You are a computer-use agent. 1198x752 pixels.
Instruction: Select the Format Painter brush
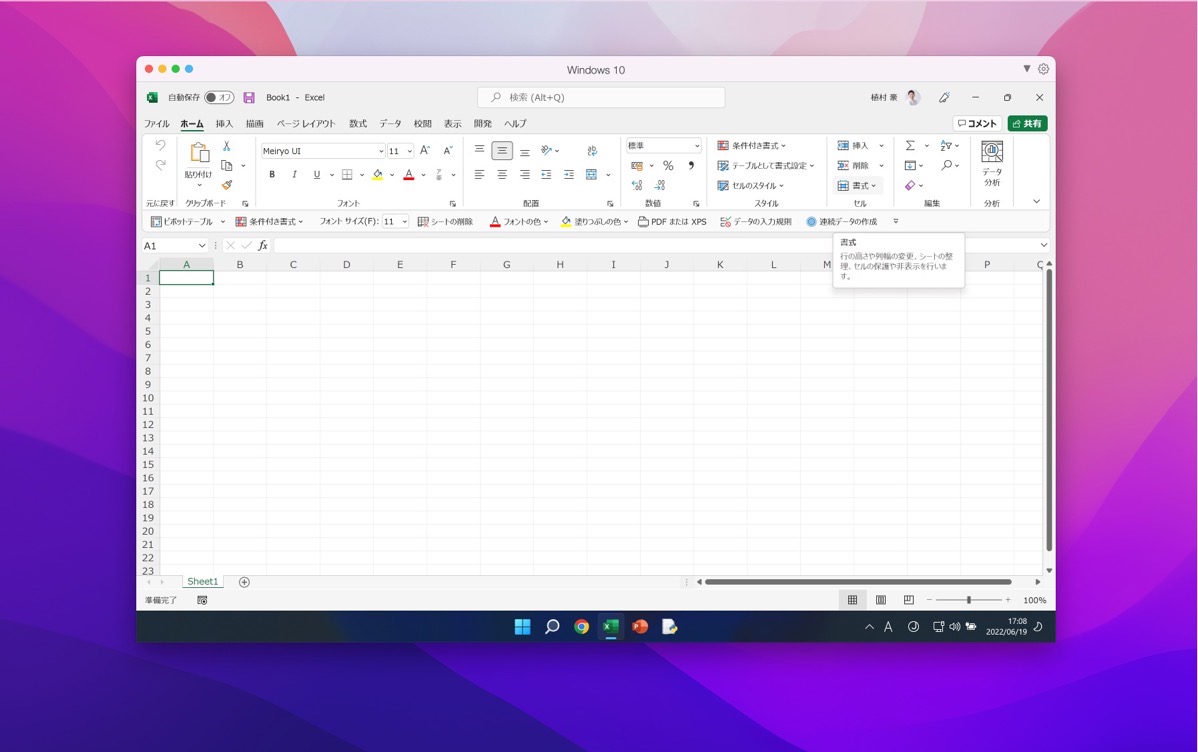pos(226,185)
